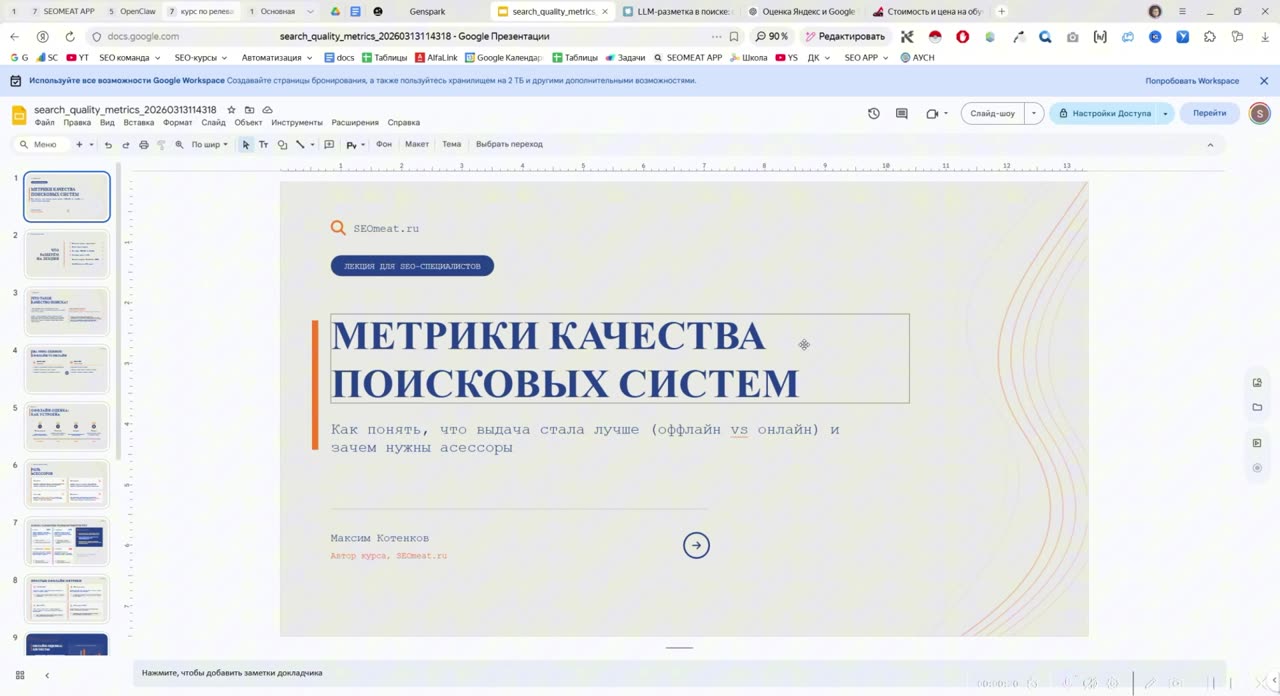
Task: Open browser downloads arrow icon
Action: (x=1264, y=36)
